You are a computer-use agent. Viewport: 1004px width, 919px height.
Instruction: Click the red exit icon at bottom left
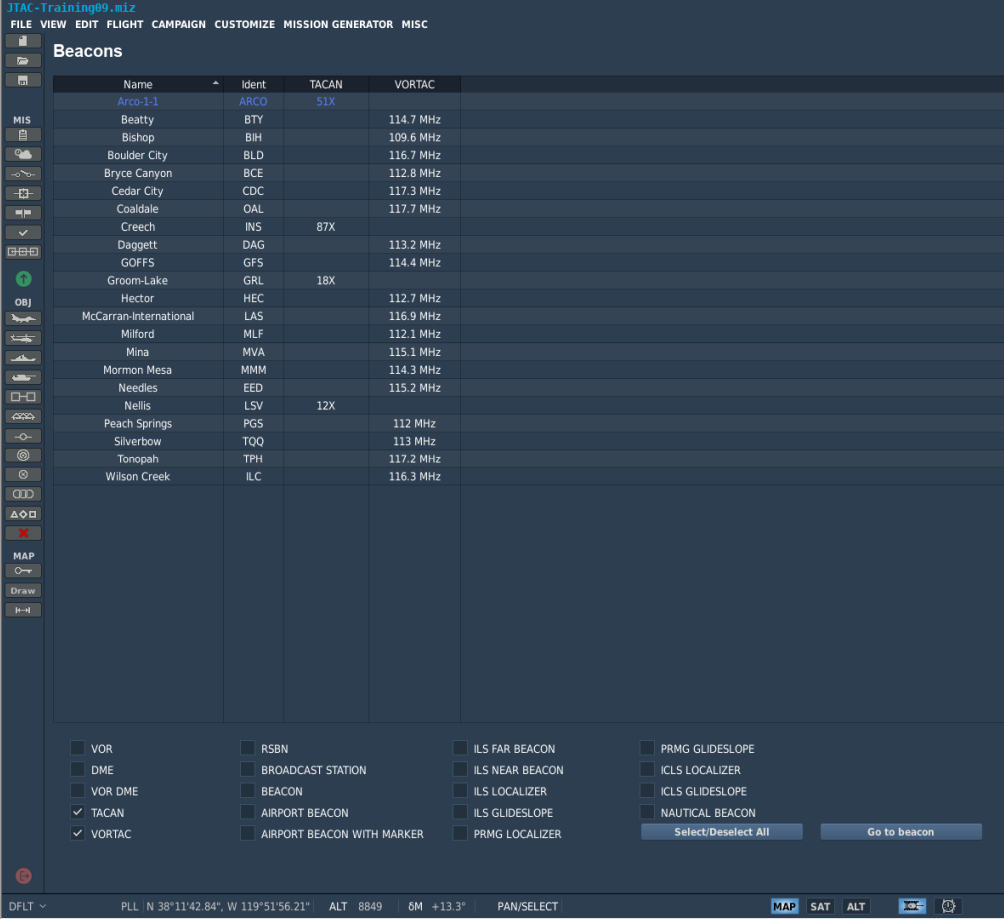click(23, 875)
